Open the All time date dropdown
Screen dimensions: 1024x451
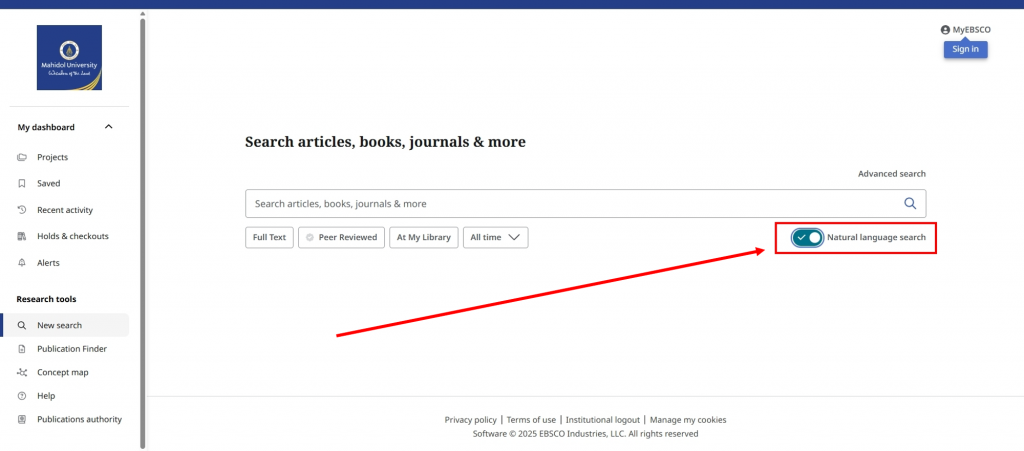point(496,238)
